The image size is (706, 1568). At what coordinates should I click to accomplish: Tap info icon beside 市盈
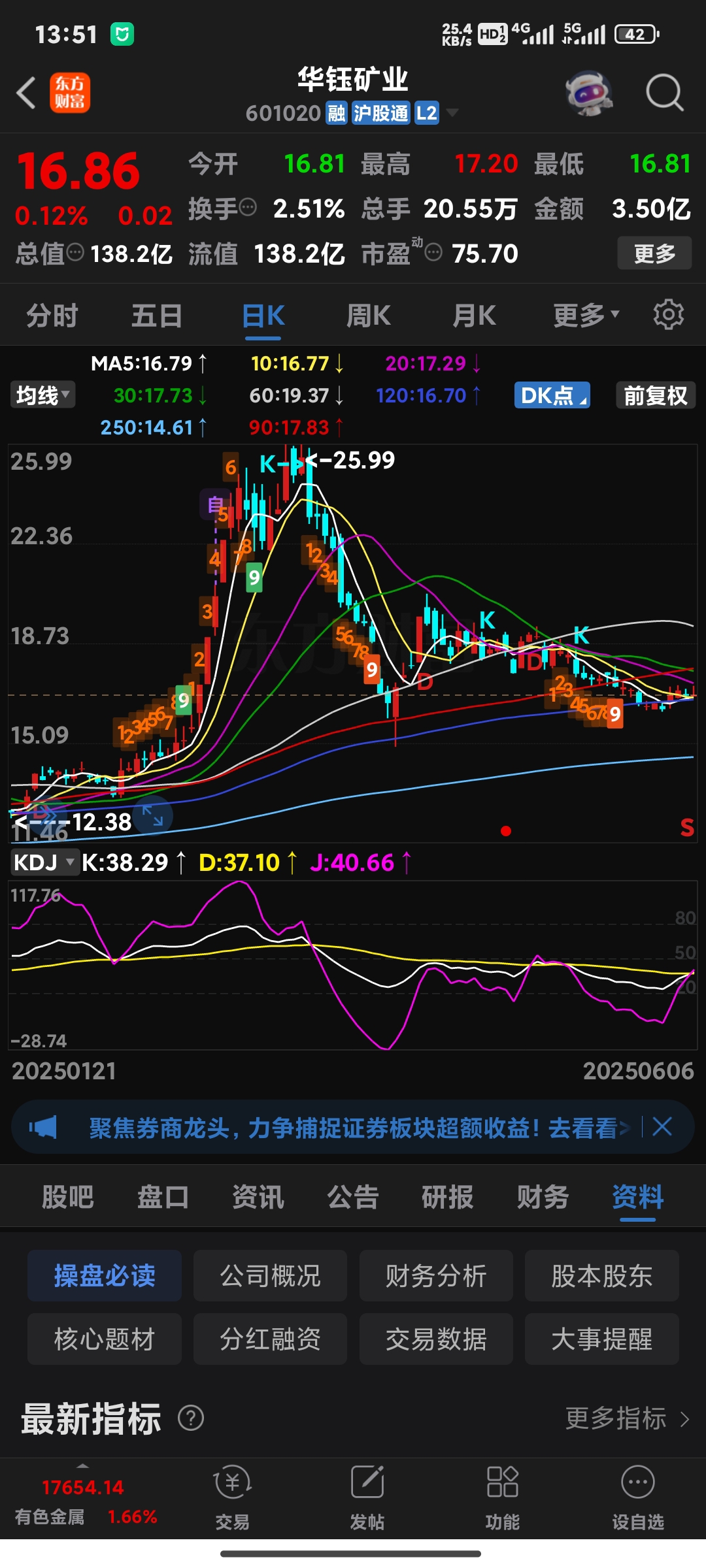433,252
